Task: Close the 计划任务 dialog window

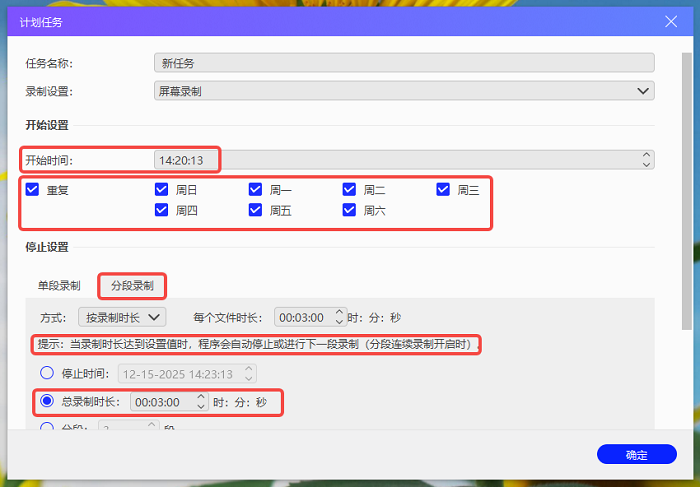Action: point(671,21)
